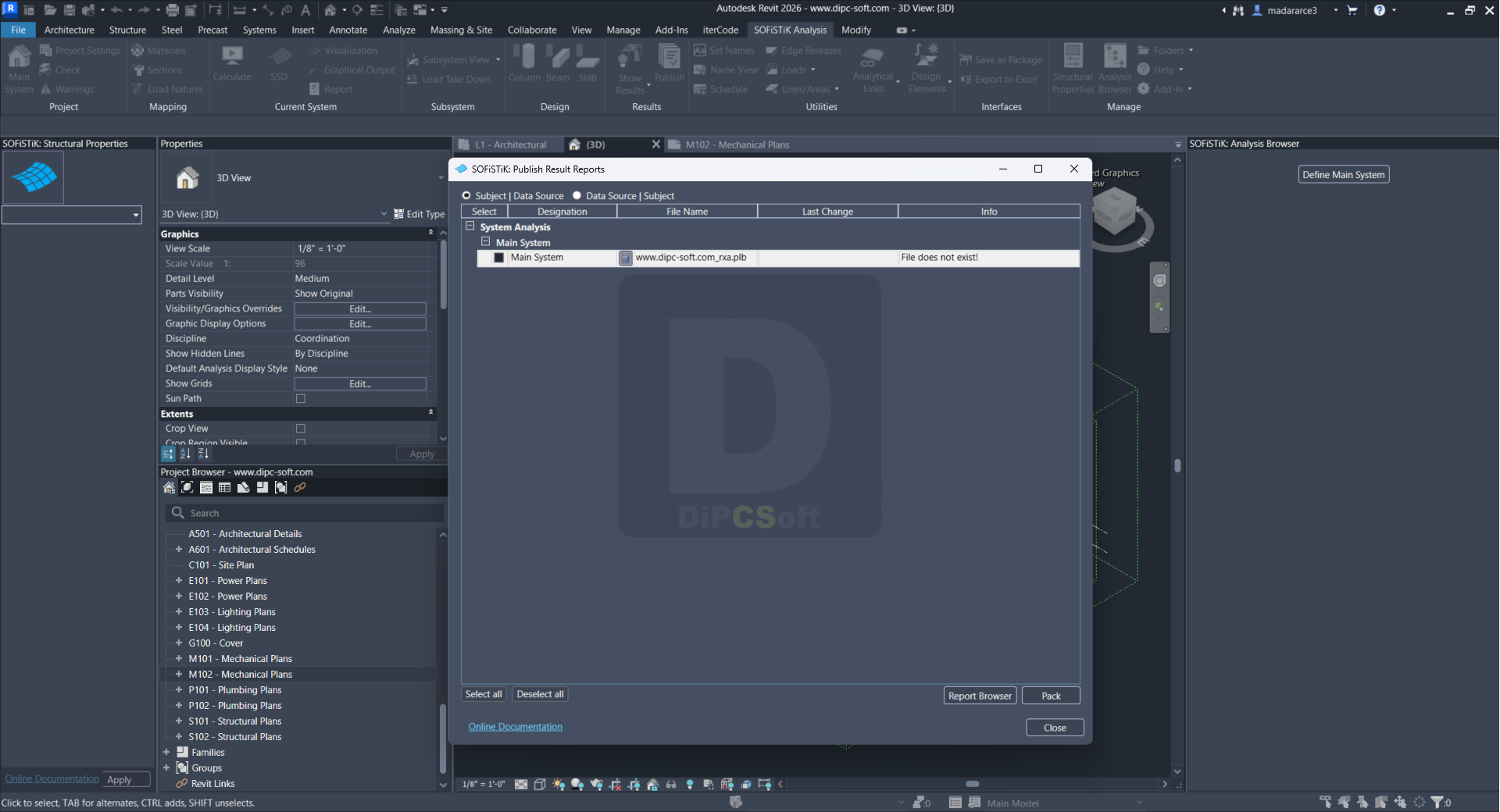Click the Save icon in quick access toolbar
The width and height of the screenshot is (1500, 812).
pos(69,10)
